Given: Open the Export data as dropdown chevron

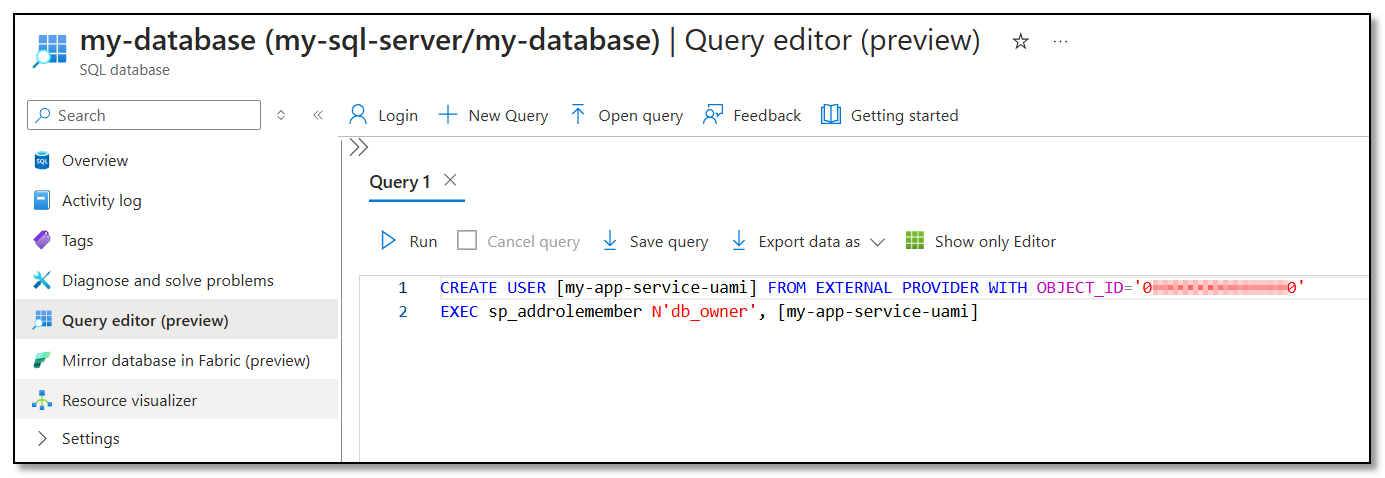Looking at the screenshot, I should [x=877, y=242].
